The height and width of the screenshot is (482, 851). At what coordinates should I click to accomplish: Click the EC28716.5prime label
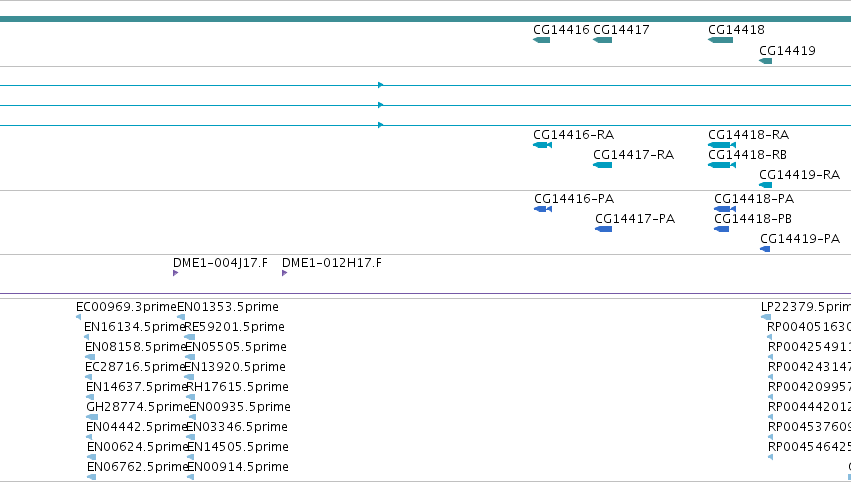pyautogui.click(x=136, y=367)
